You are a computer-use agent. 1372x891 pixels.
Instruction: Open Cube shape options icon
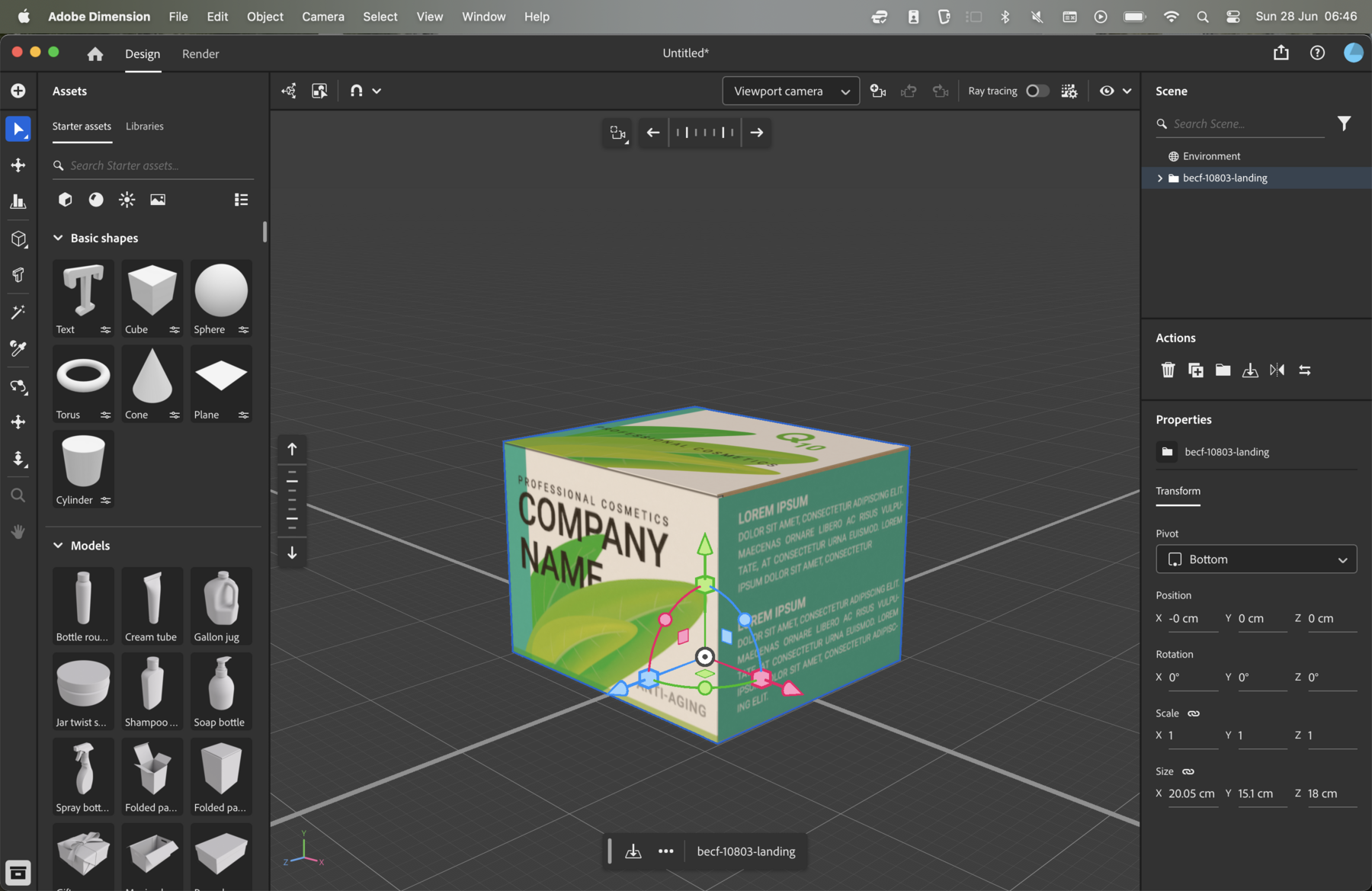point(175,329)
